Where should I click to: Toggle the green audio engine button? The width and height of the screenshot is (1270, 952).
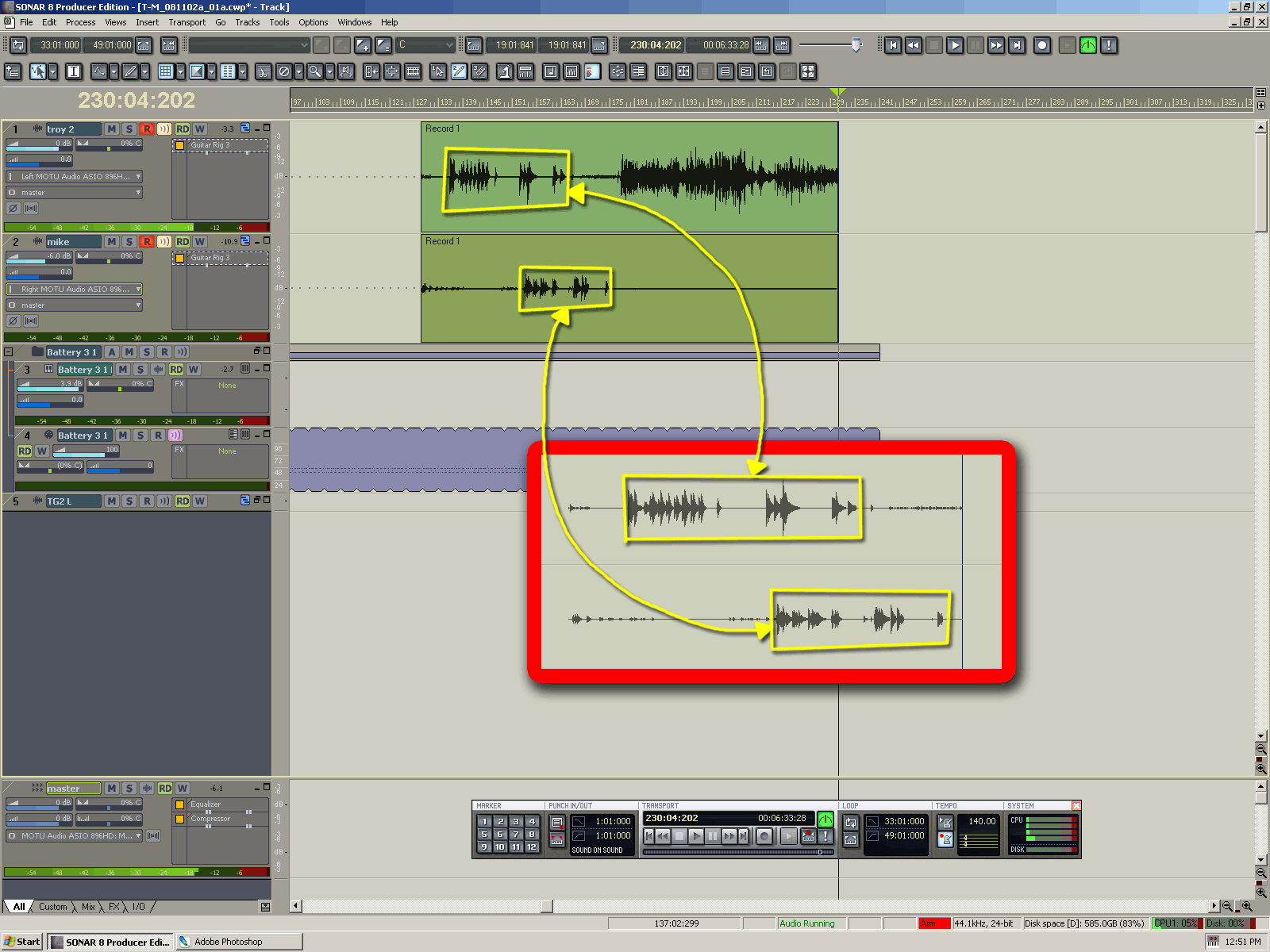[1088, 45]
